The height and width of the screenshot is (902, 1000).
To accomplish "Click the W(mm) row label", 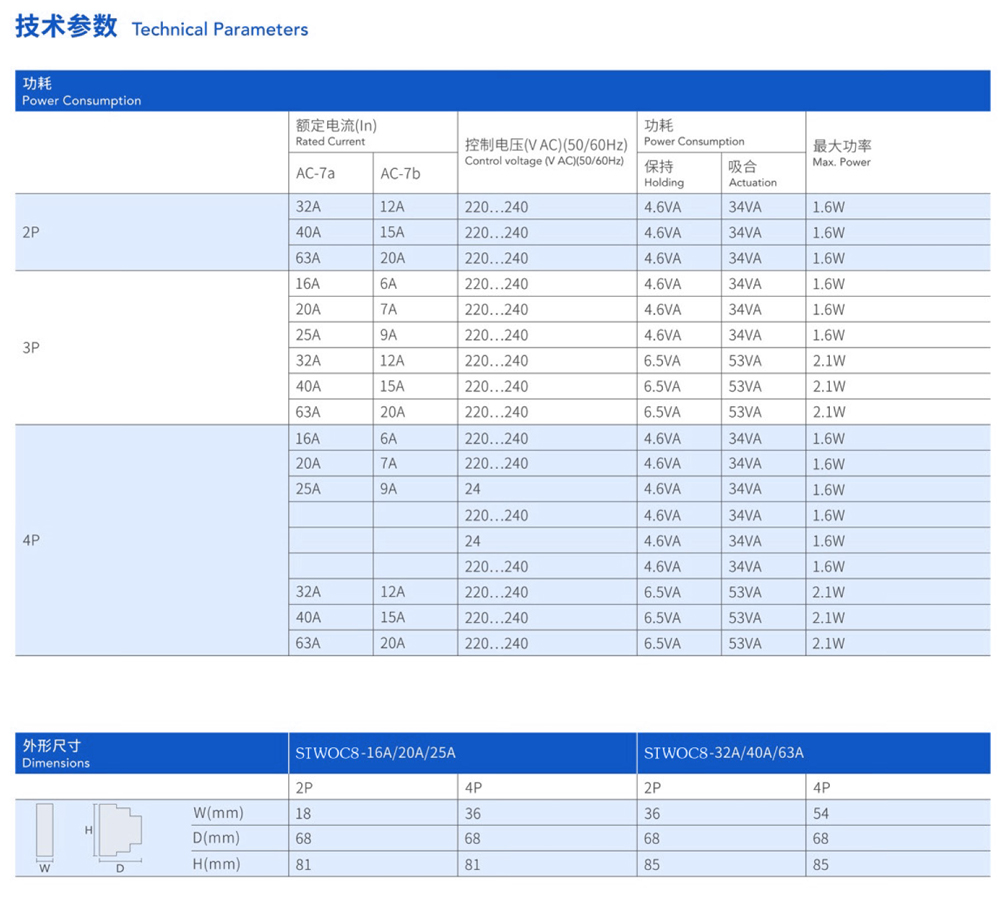I will click(x=217, y=813).
